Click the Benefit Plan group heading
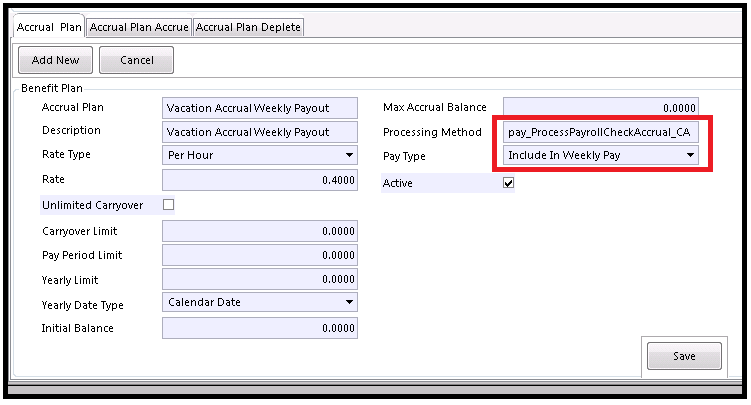 (x=52, y=88)
